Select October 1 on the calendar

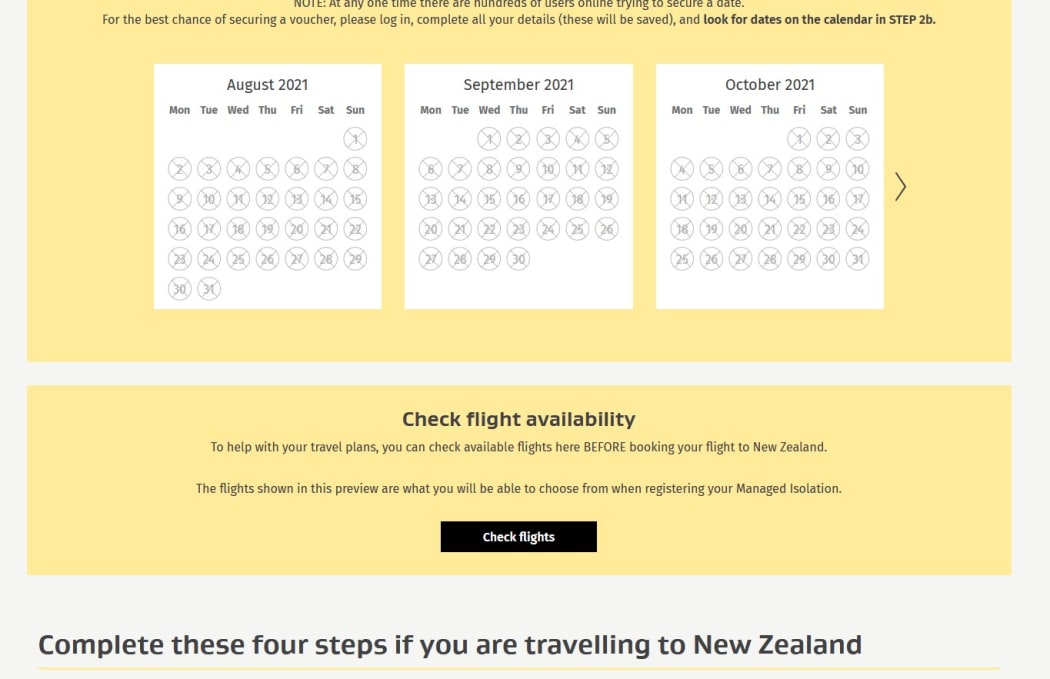[798, 139]
